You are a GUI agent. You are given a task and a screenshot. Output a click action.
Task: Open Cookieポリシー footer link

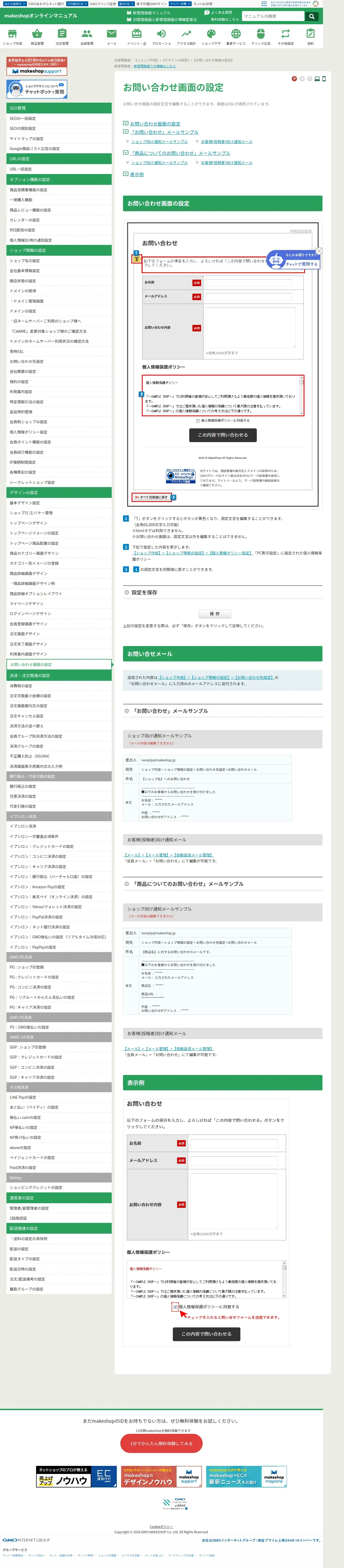tap(161, 1527)
